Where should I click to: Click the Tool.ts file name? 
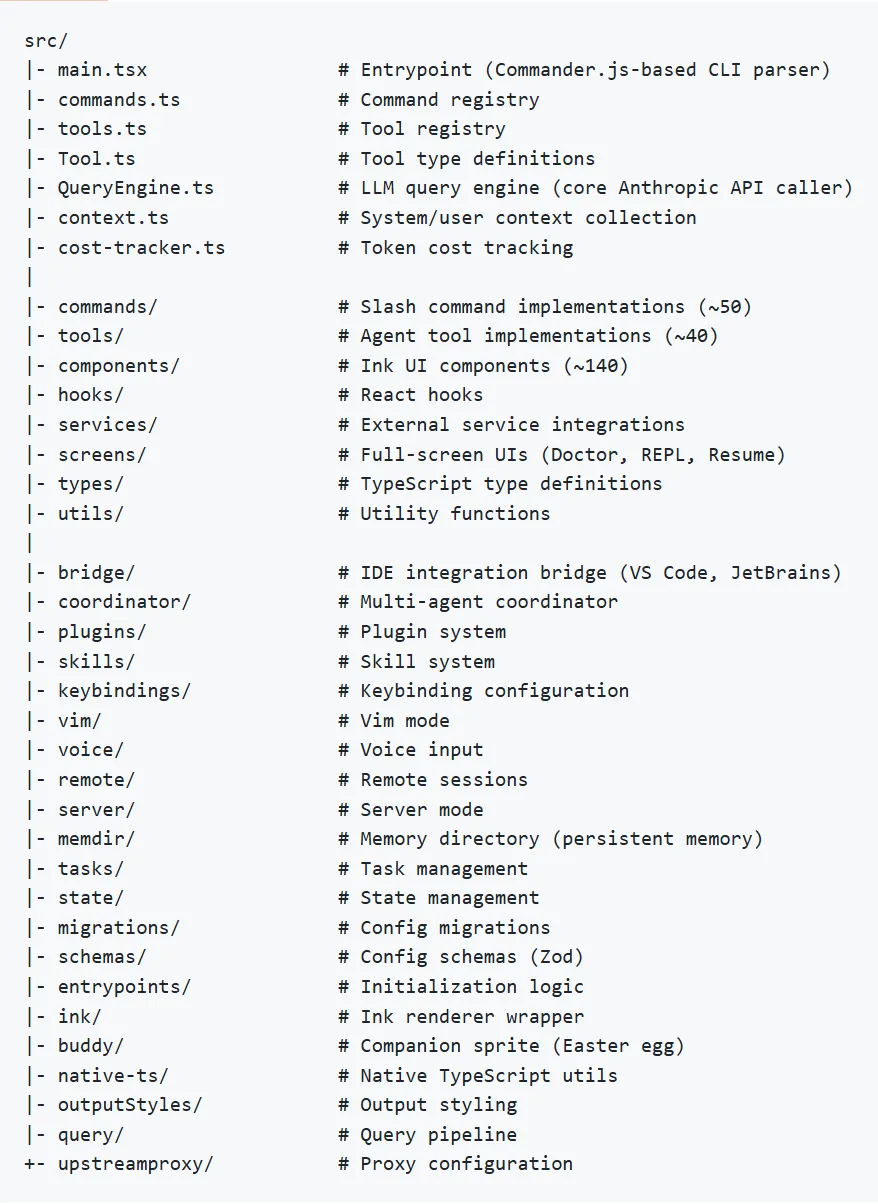96,158
